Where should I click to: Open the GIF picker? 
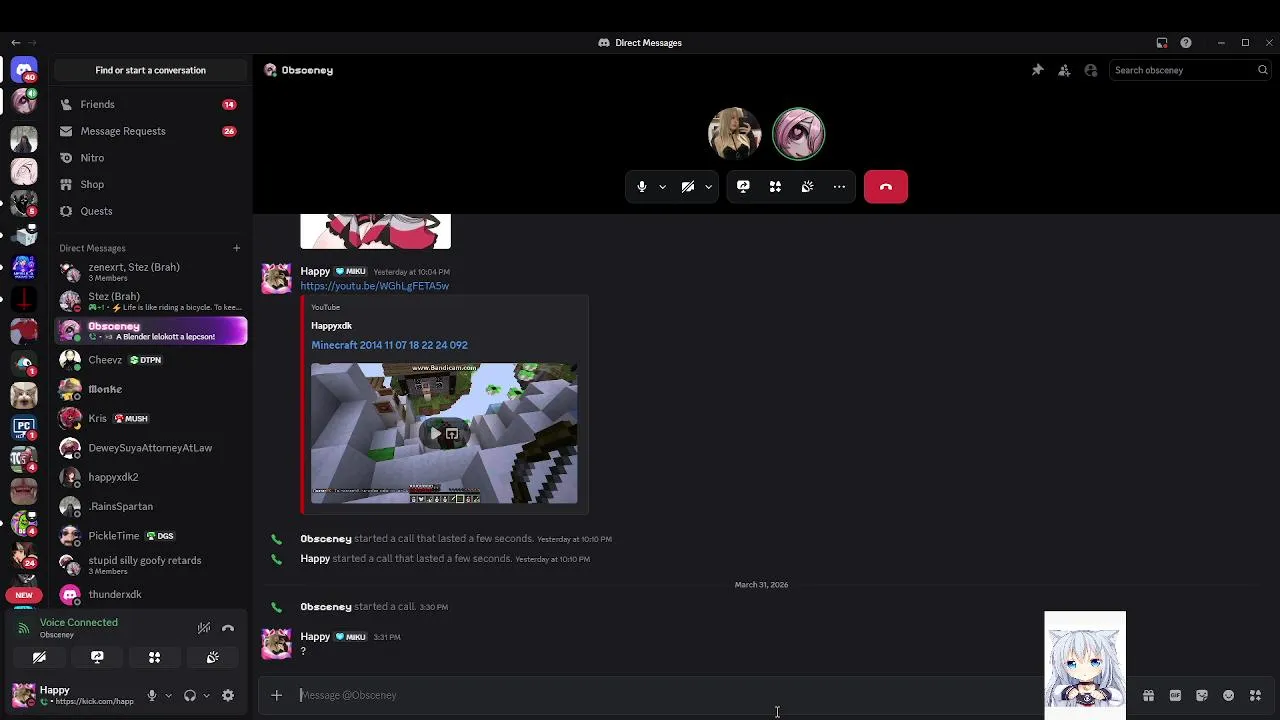click(1175, 695)
